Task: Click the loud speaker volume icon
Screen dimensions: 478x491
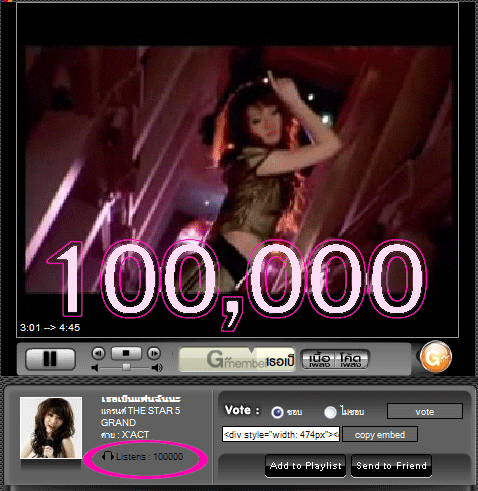Action: [157, 368]
